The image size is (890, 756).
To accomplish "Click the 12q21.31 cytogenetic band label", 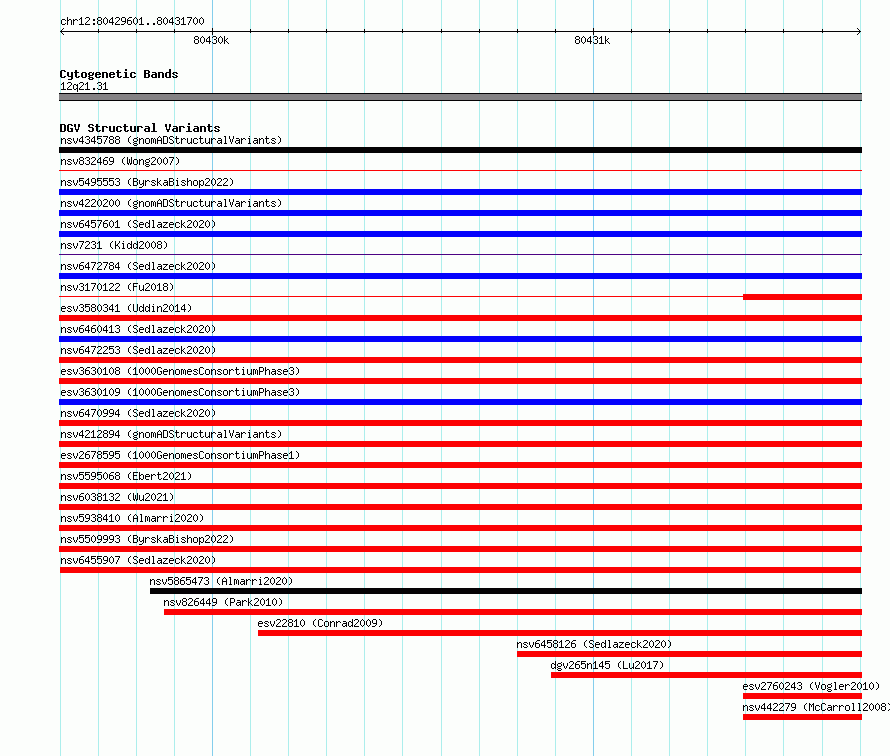I will point(84,86).
